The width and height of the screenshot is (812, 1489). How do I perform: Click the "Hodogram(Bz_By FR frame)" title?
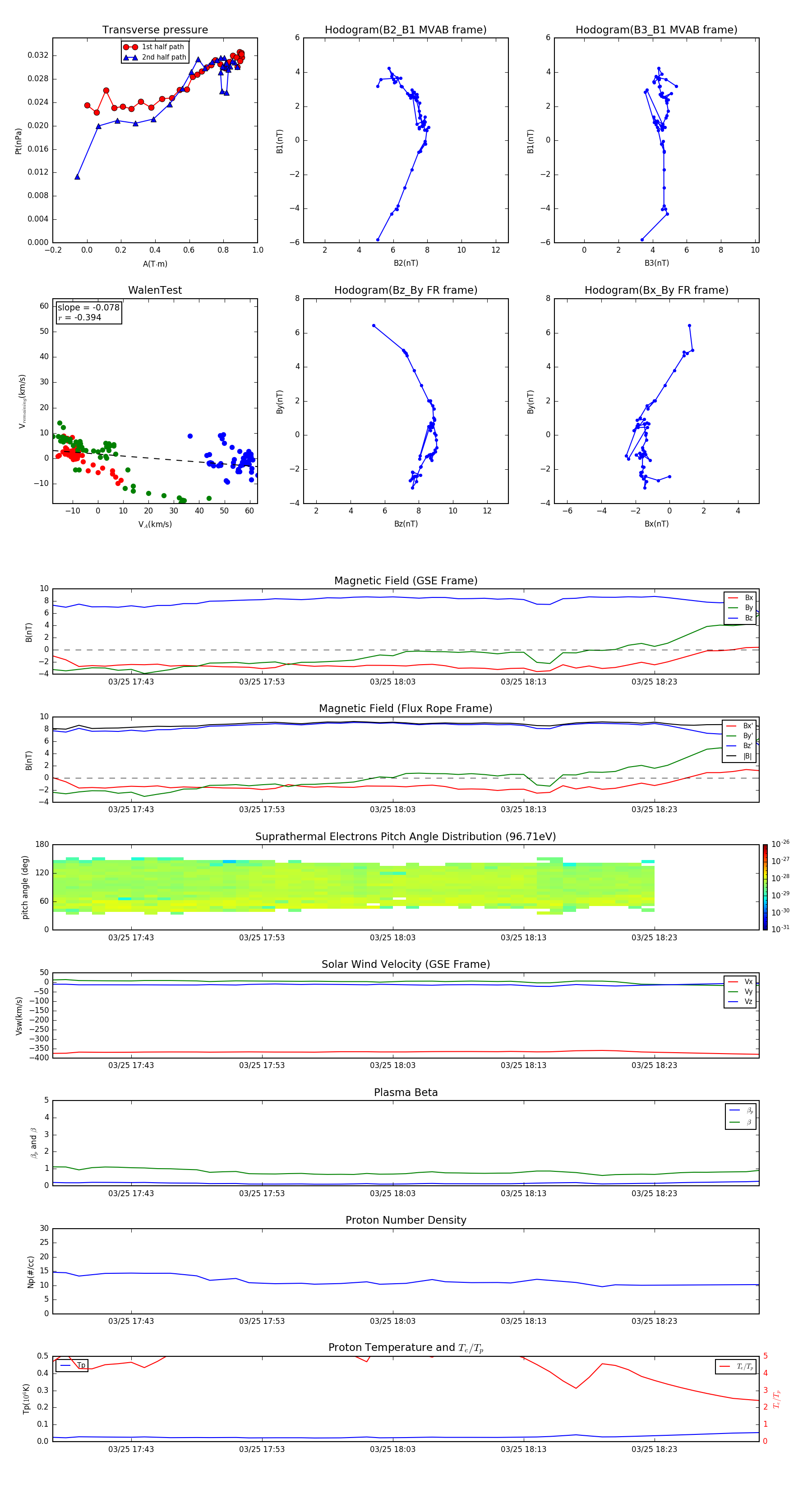[406, 290]
